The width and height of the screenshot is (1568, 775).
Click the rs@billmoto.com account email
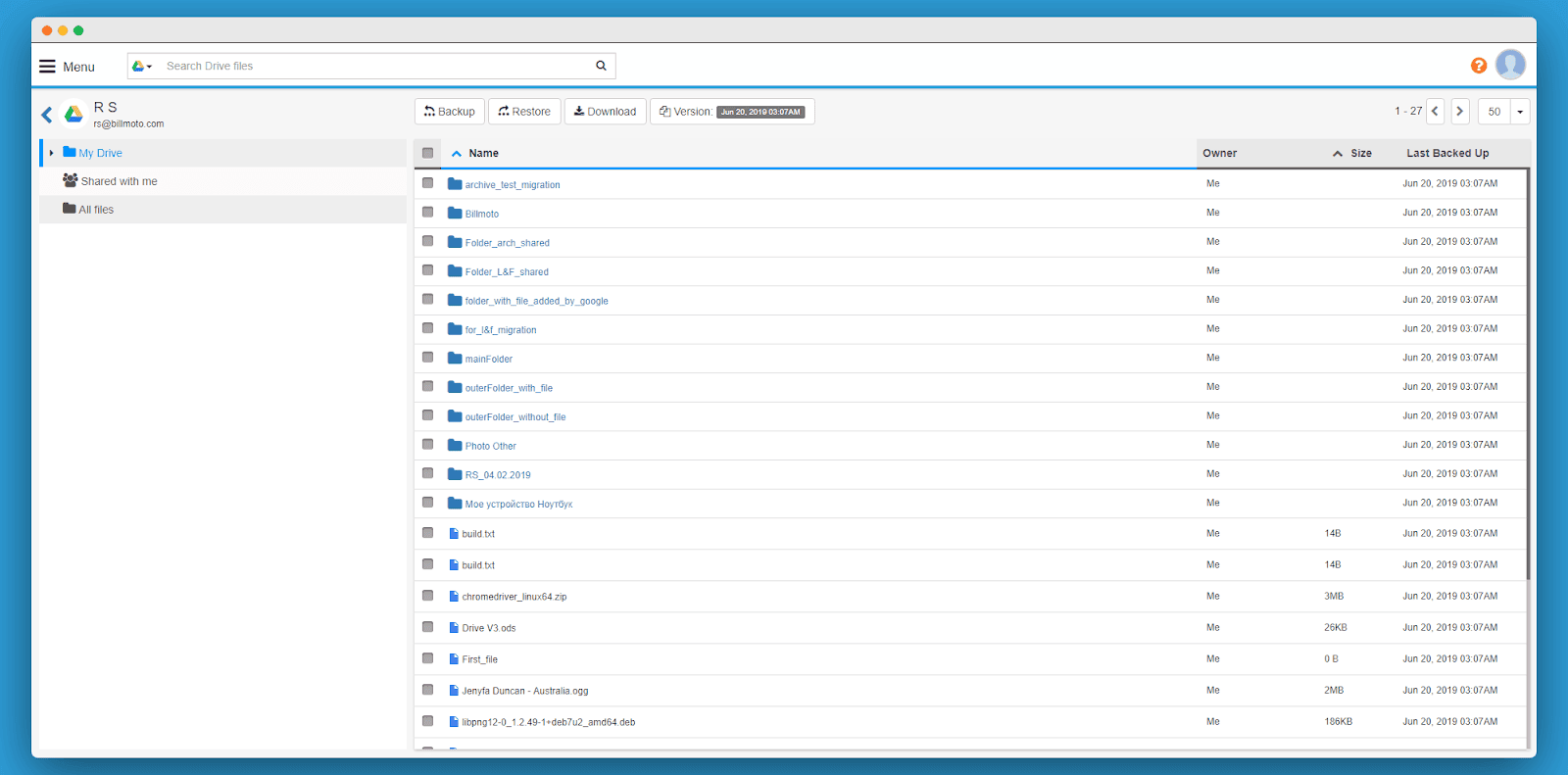pos(128,124)
